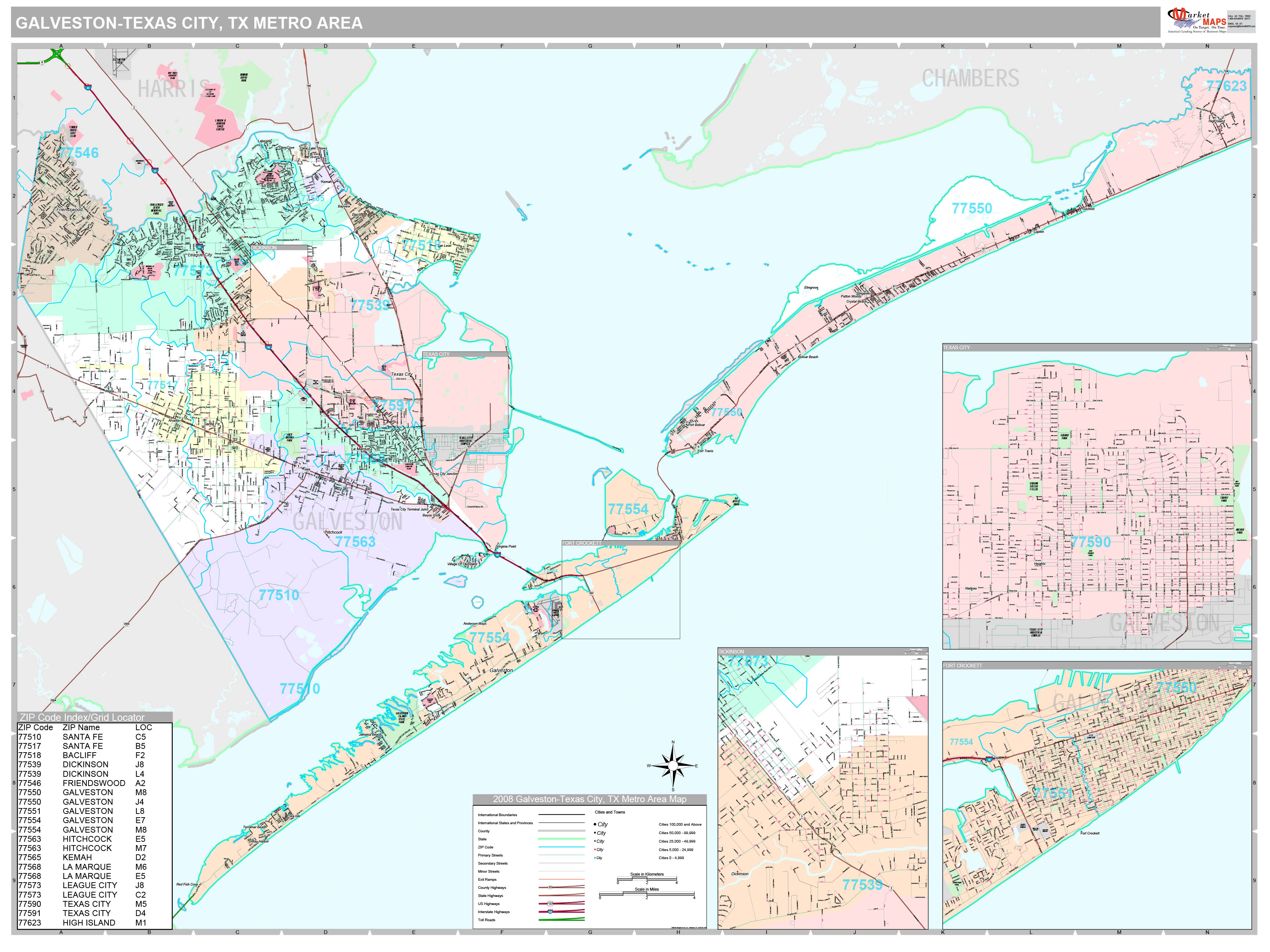
Task: Select the '77546 FRIENDSWOOD A2' row
Action: [95, 783]
